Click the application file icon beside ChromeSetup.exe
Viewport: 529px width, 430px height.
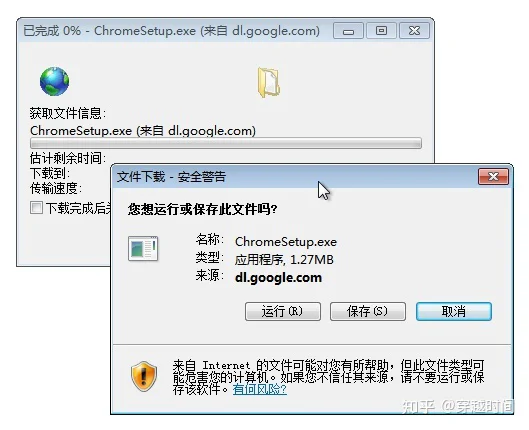click(x=143, y=249)
